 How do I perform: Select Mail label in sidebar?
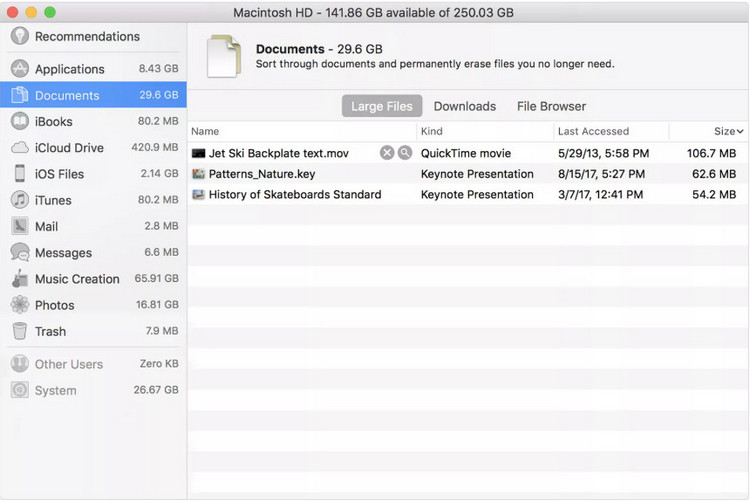[x=46, y=226]
